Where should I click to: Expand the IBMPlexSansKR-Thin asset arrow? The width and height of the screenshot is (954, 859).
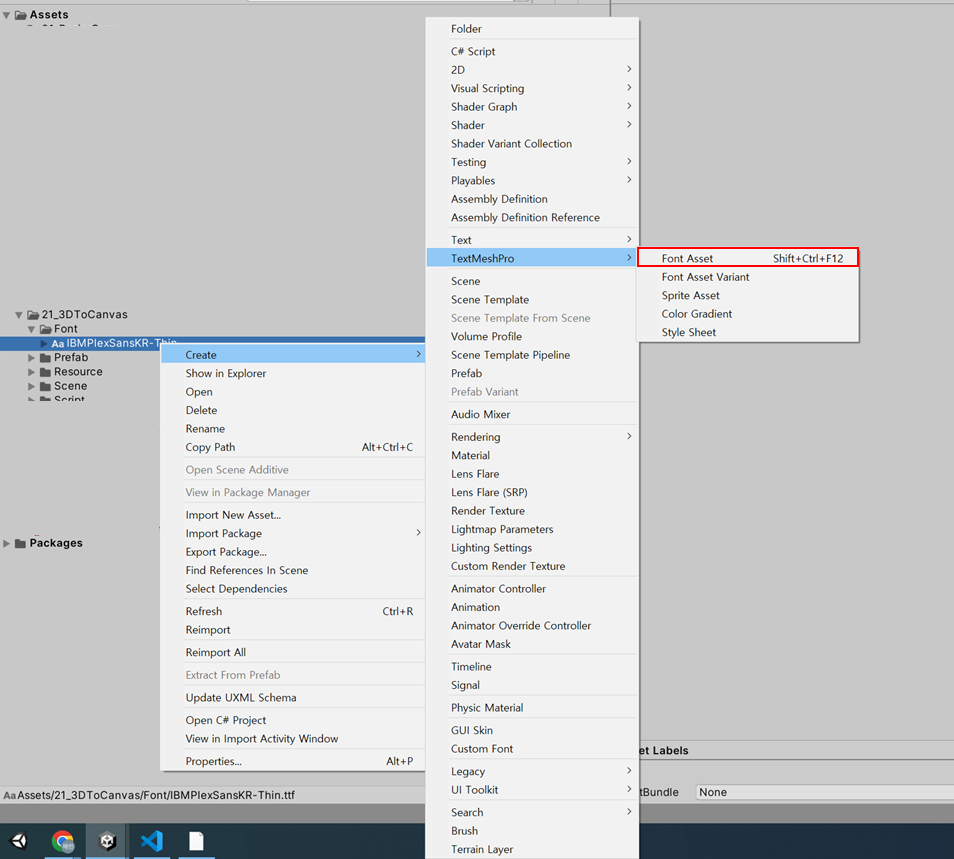point(44,344)
